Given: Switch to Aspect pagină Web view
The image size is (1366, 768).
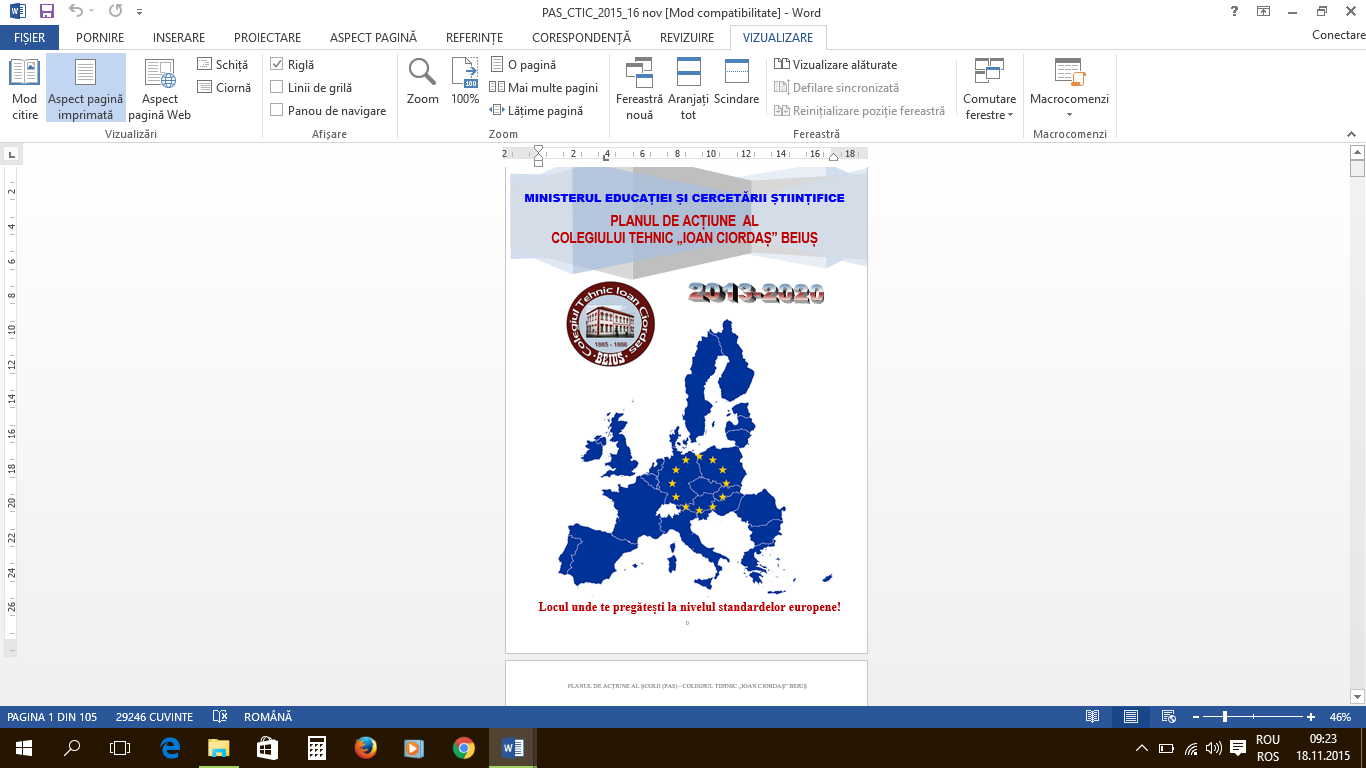Looking at the screenshot, I should tap(160, 88).
